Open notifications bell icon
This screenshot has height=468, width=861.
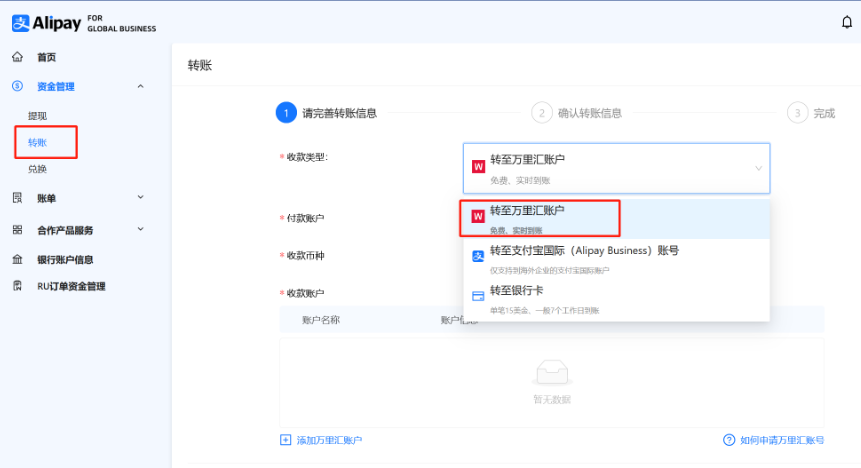(847, 22)
